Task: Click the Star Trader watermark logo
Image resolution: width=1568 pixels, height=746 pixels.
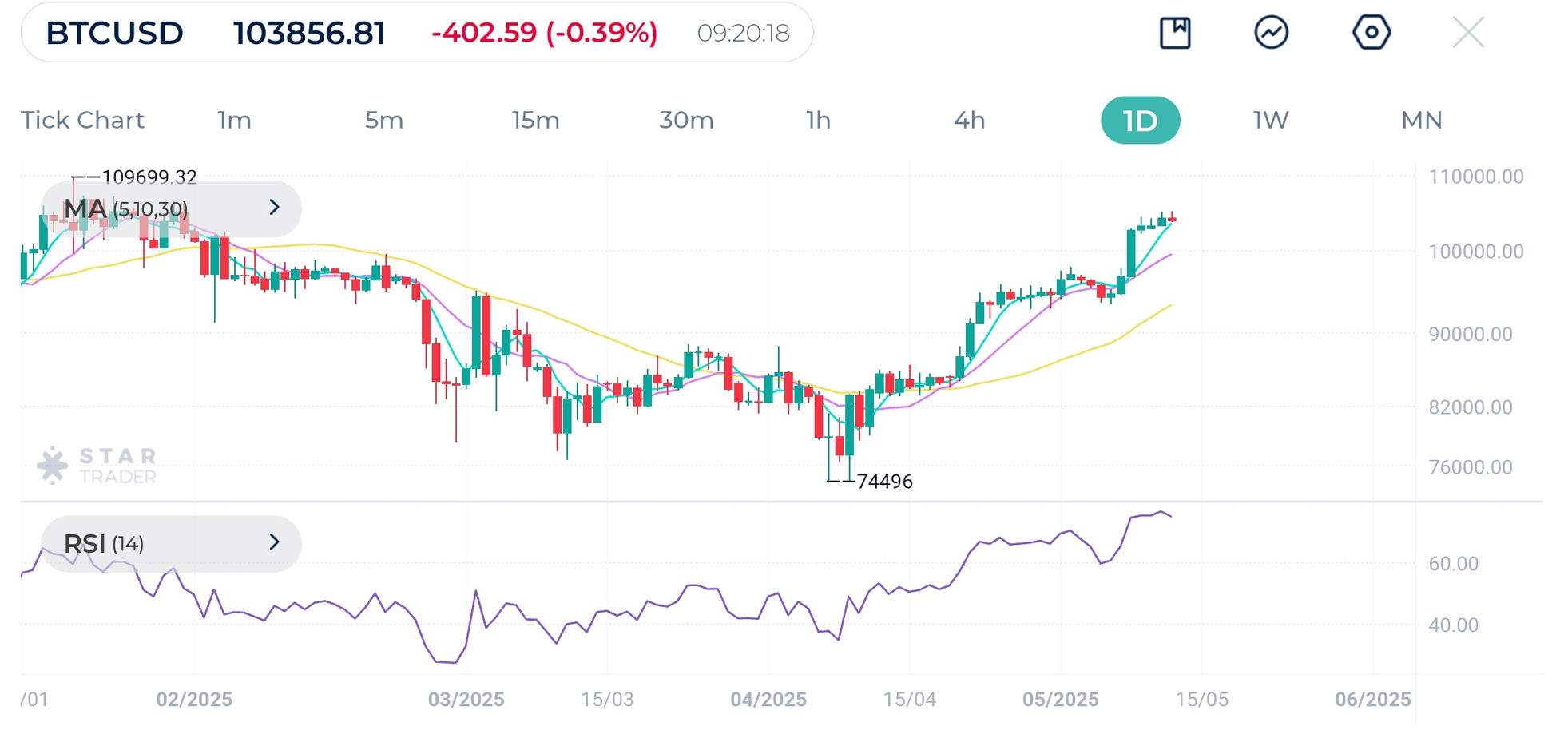Action: (97, 466)
